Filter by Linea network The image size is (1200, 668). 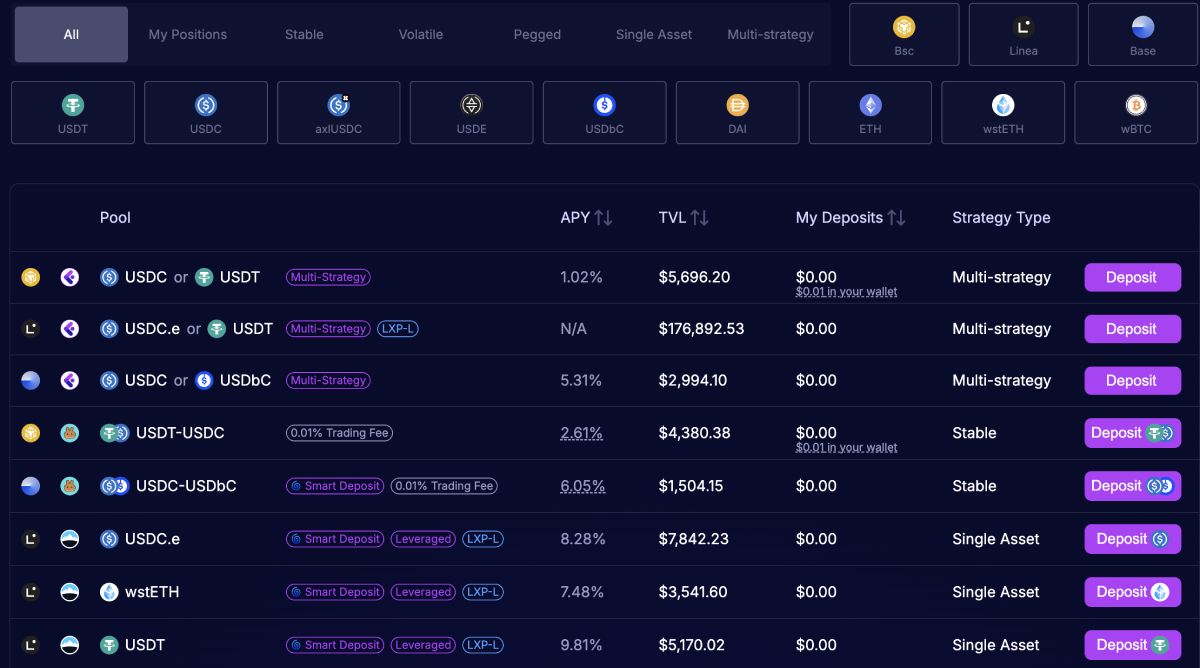tap(1023, 35)
